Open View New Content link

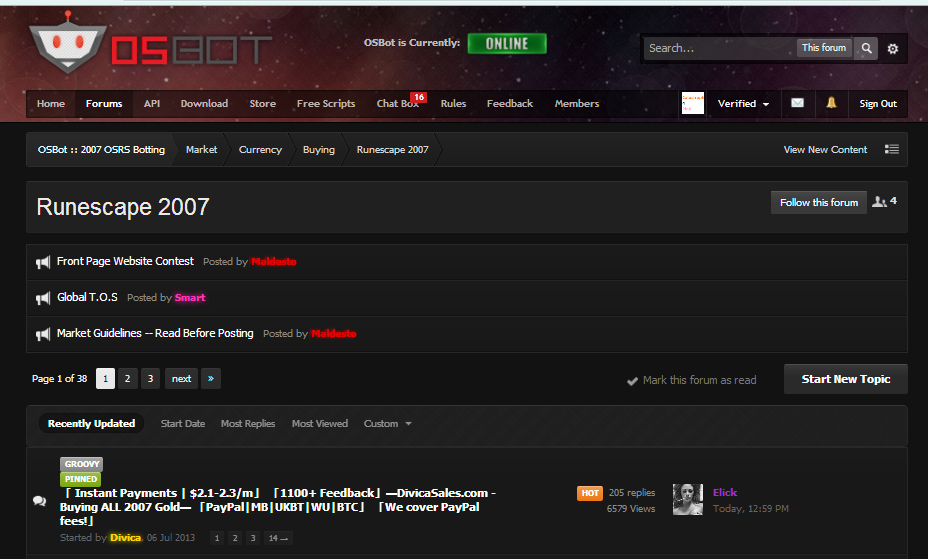pos(825,150)
